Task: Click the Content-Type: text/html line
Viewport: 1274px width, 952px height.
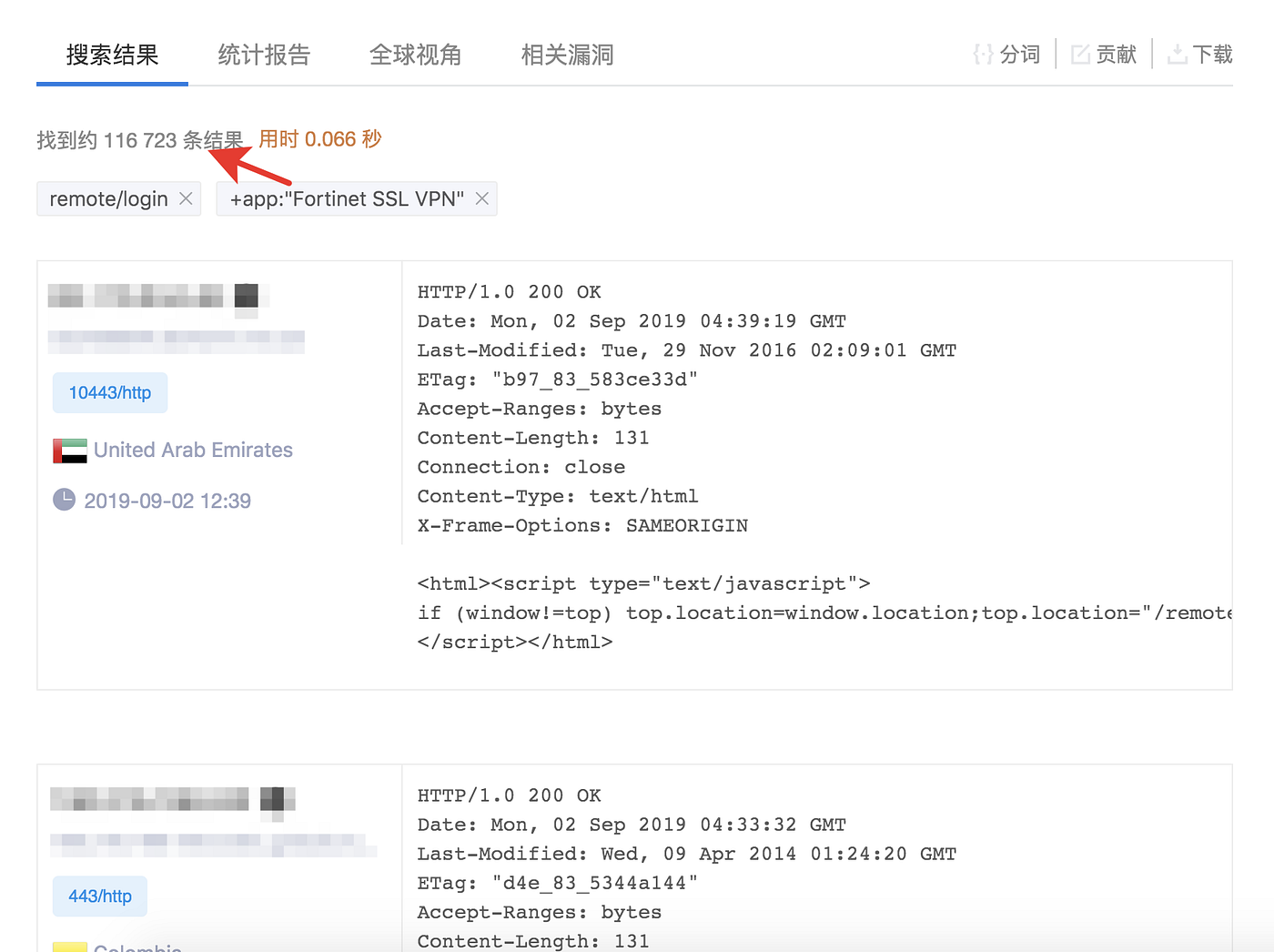Action: click(x=558, y=496)
